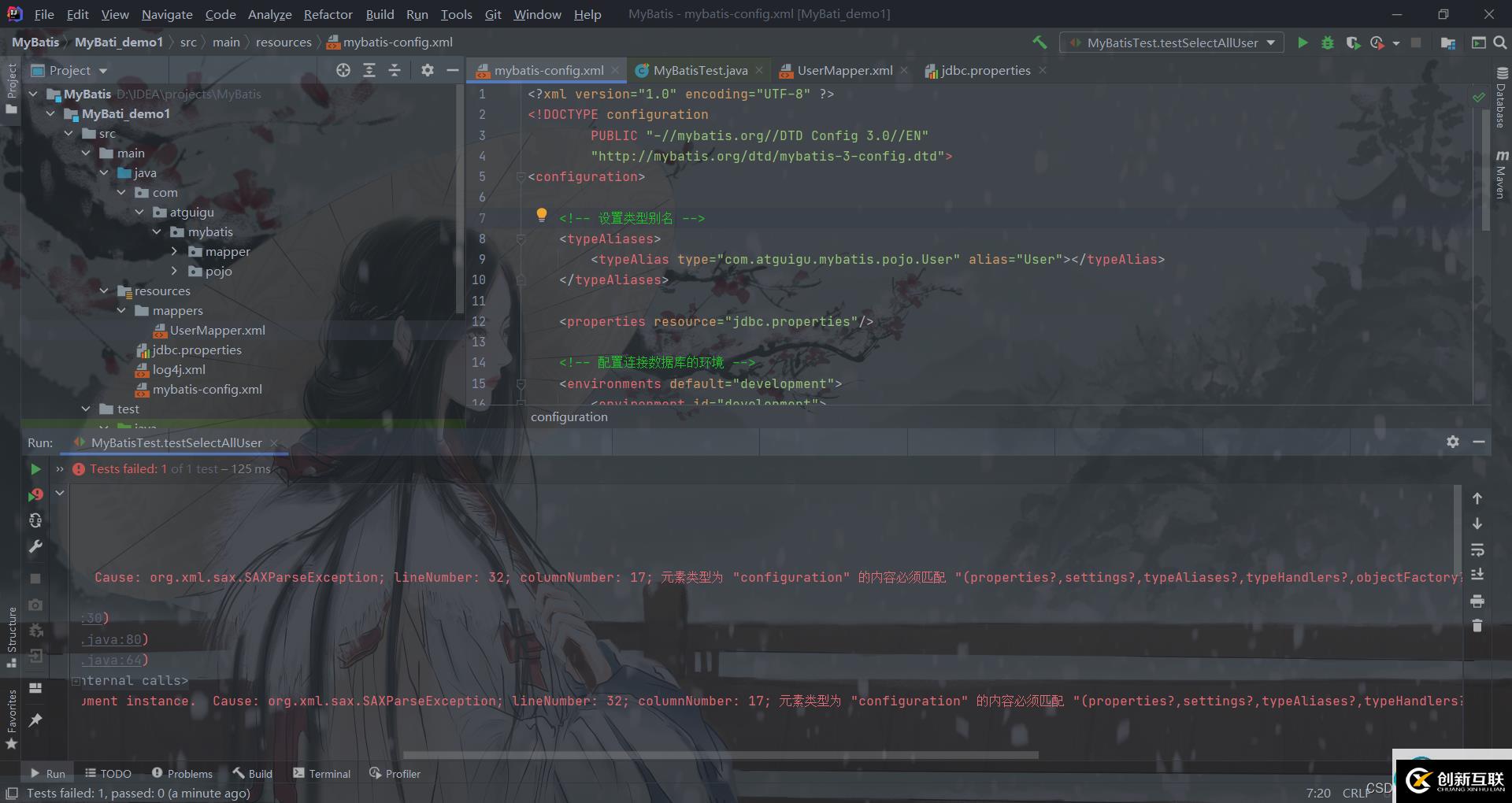Open the Git menu
This screenshot has width=1512, height=803.
pos(493,14)
